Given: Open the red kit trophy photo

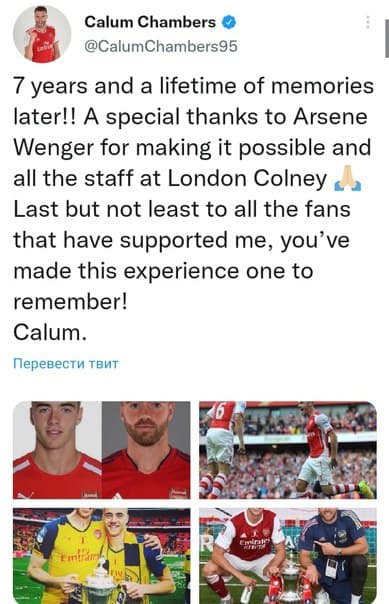Looking at the screenshot, I should click(x=288, y=556).
